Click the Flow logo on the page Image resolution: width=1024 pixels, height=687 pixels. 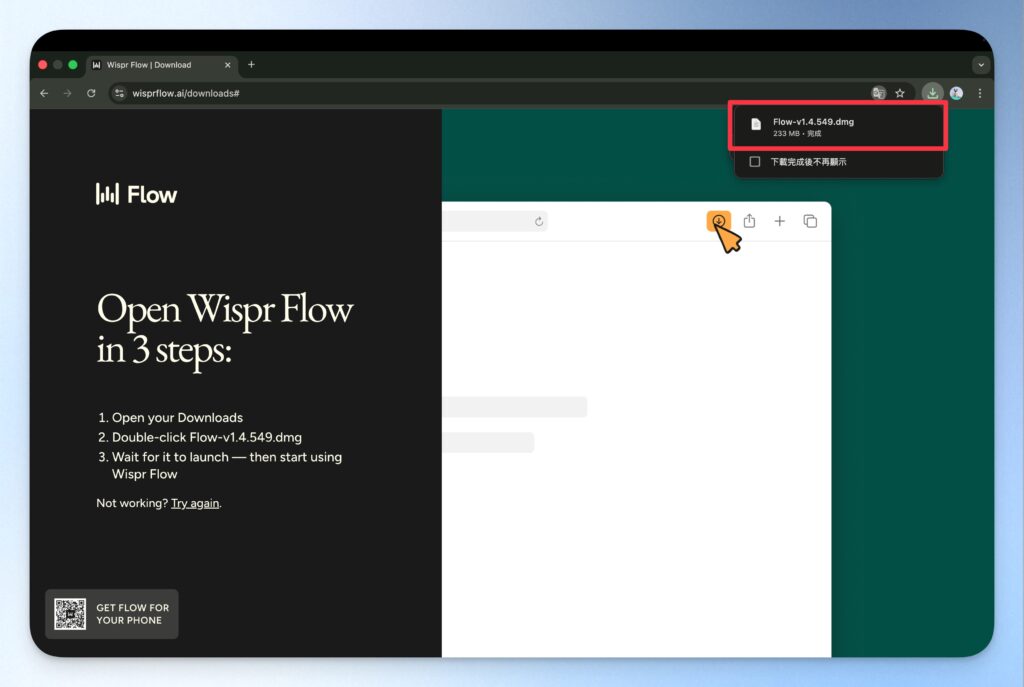point(136,194)
